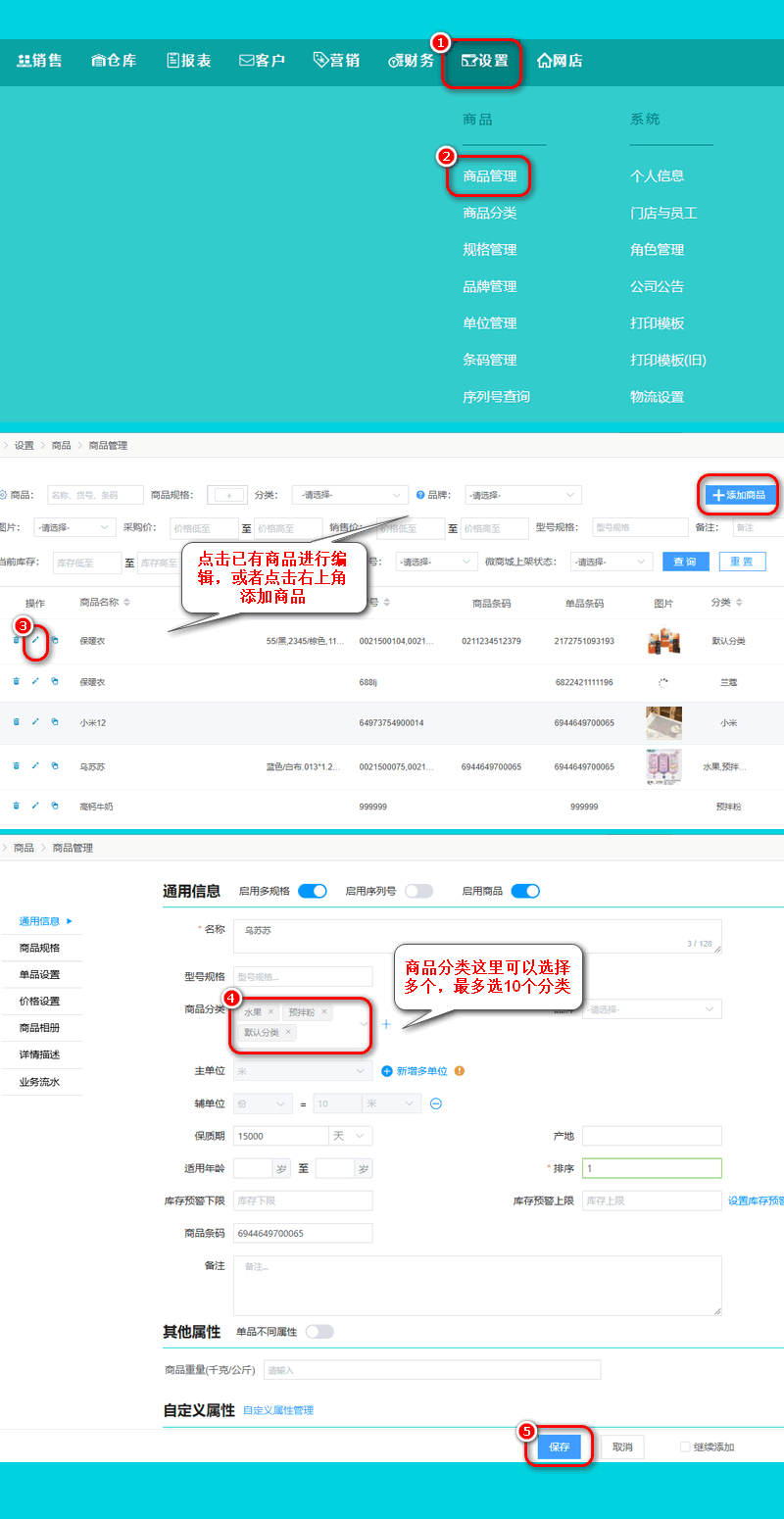Select 角色管理 in the settings menu

pyautogui.click(x=657, y=250)
